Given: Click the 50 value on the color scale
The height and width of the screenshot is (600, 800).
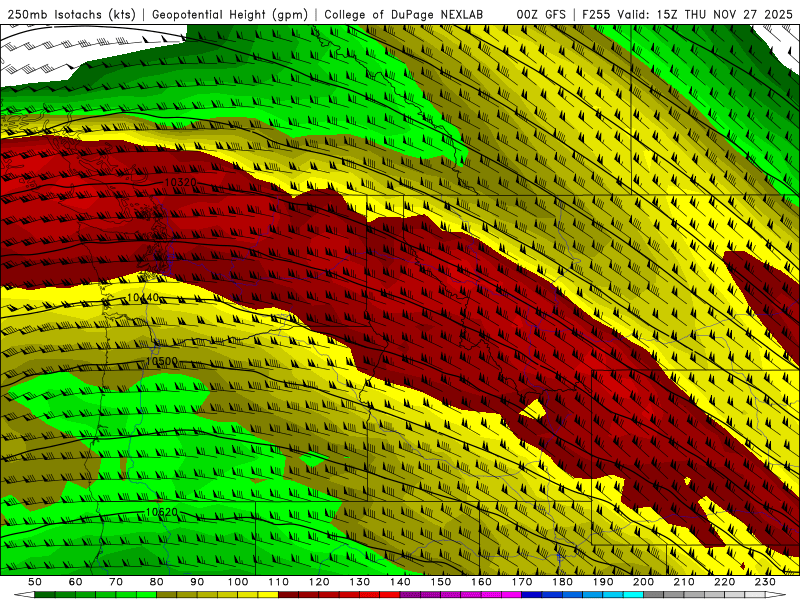Looking at the screenshot, I should [35, 582].
